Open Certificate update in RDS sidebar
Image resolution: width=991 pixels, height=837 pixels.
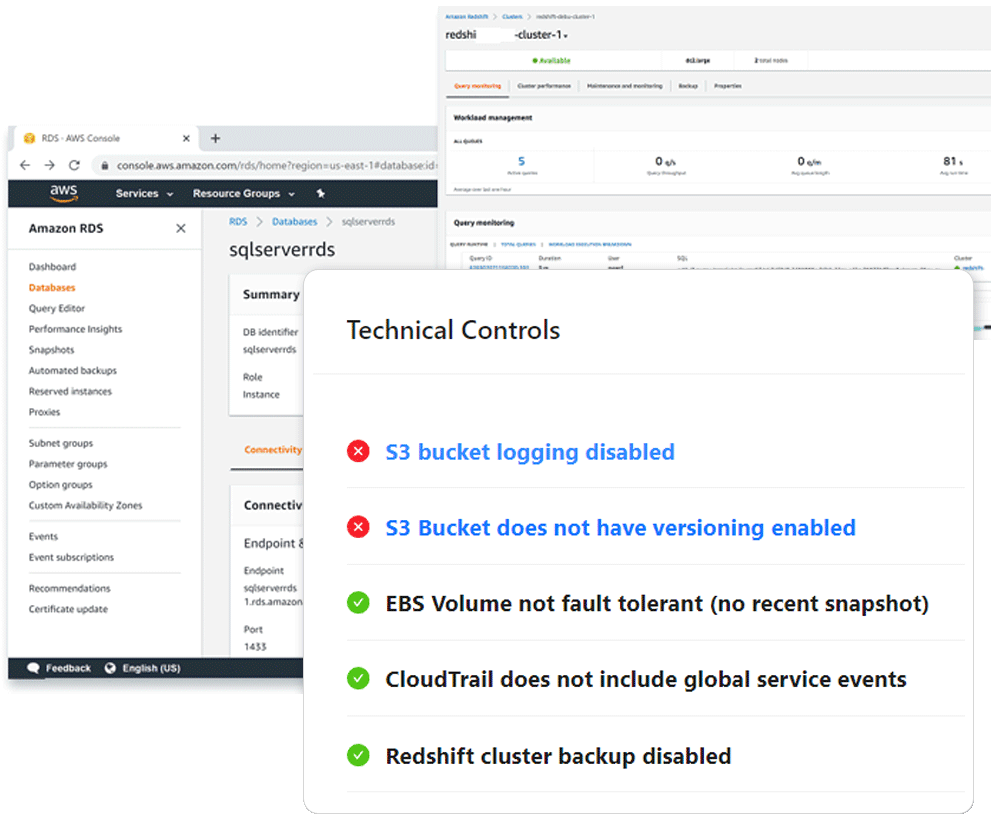click(x=68, y=609)
